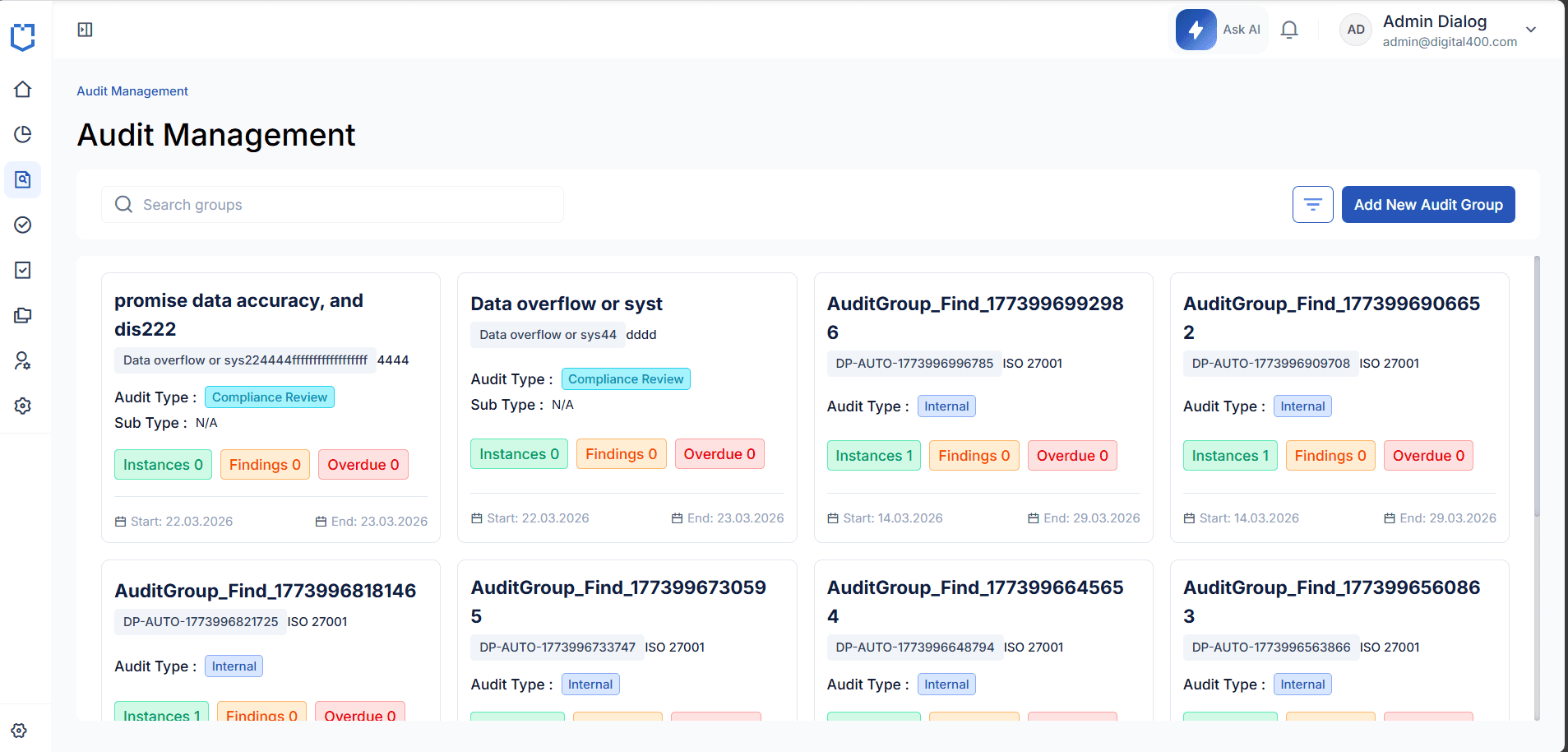The image size is (1568, 752).
Task: Click Instances 1 on AuditGroup_Find_1773996906652
Action: (x=1230, y=456)
